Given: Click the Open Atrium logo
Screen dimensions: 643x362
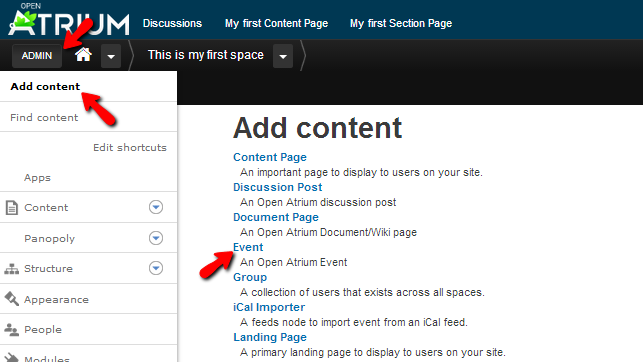Looking at the screenshot, I should click(69, 19).
